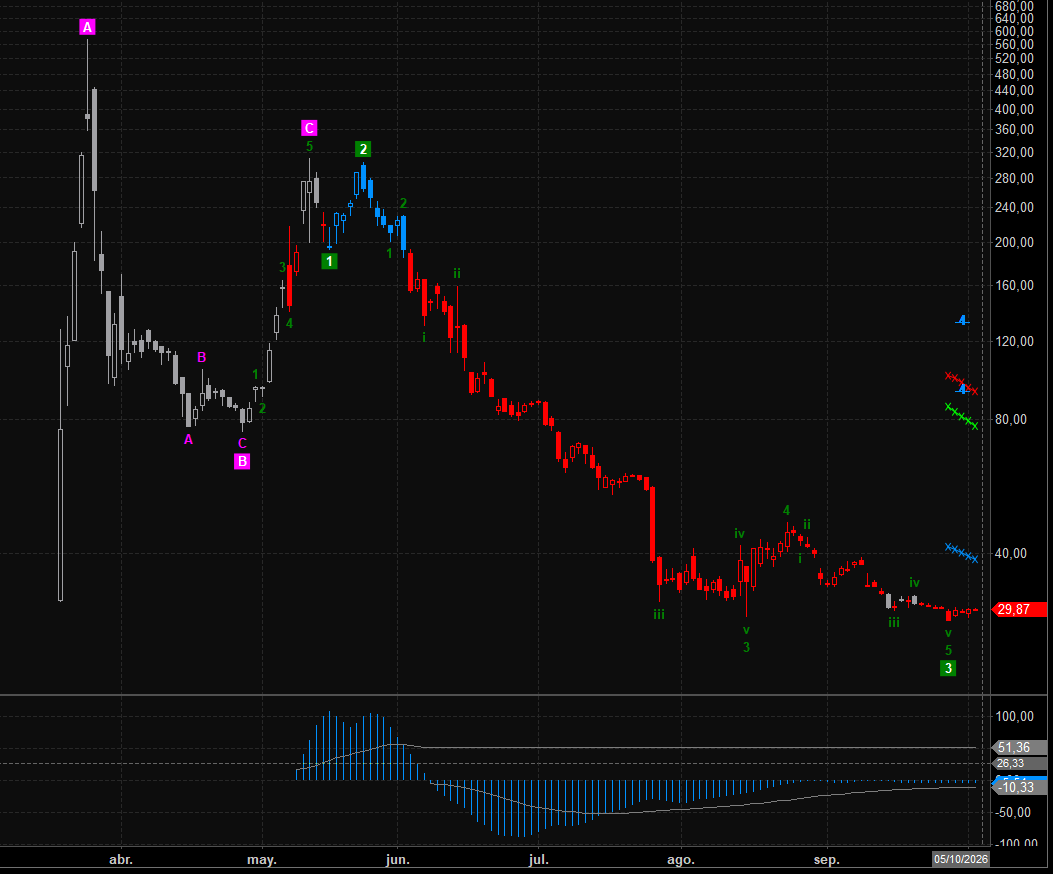Select the 160,00 price axis value

(x=1014, y=286)
